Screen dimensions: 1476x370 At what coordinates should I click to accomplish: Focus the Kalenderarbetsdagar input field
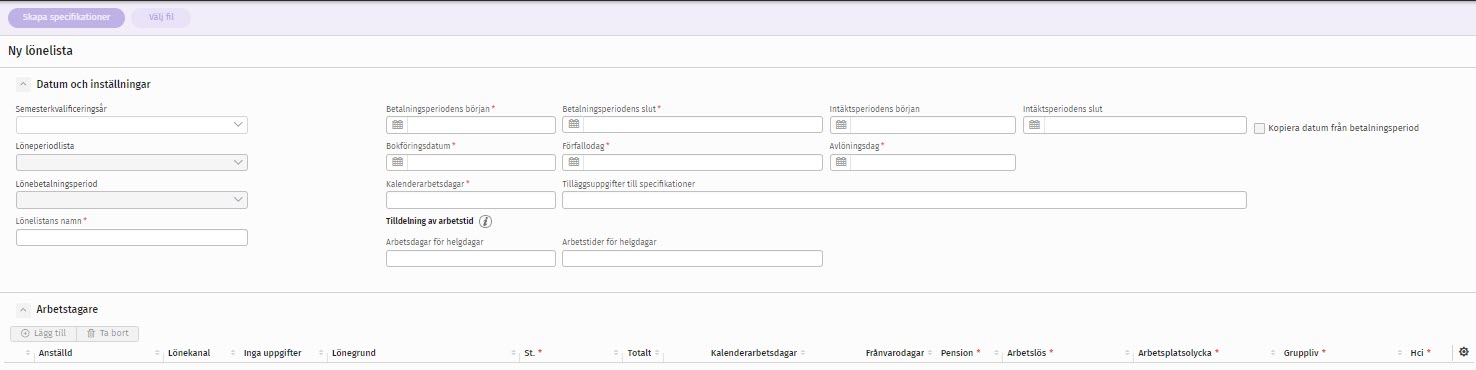pyautogui.click(x=471, y=200)
